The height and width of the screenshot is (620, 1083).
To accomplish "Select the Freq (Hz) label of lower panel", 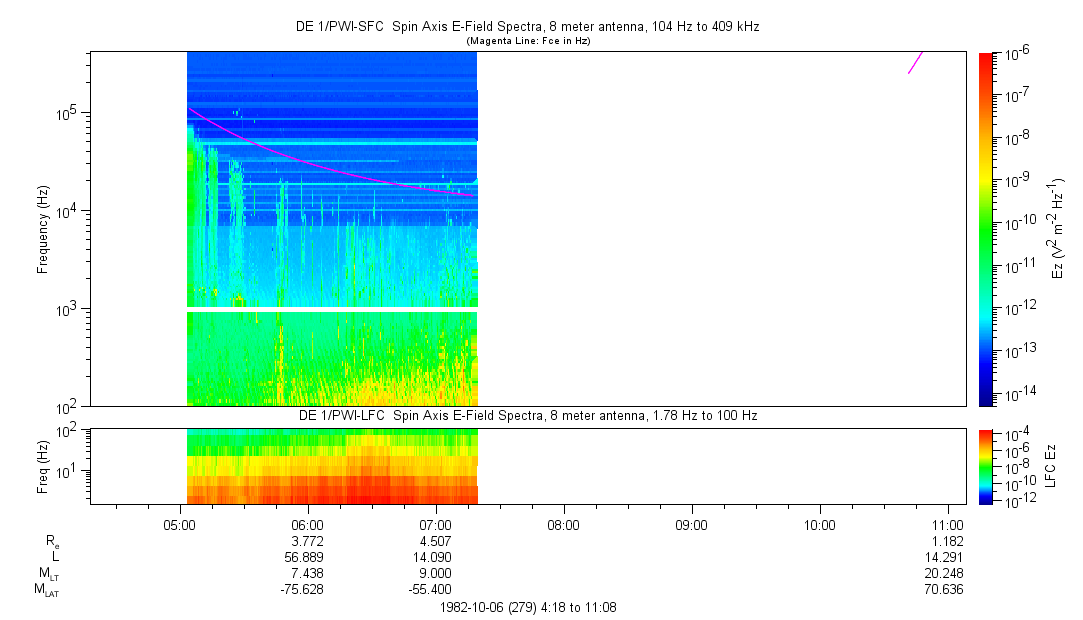I will click(44, 466).
